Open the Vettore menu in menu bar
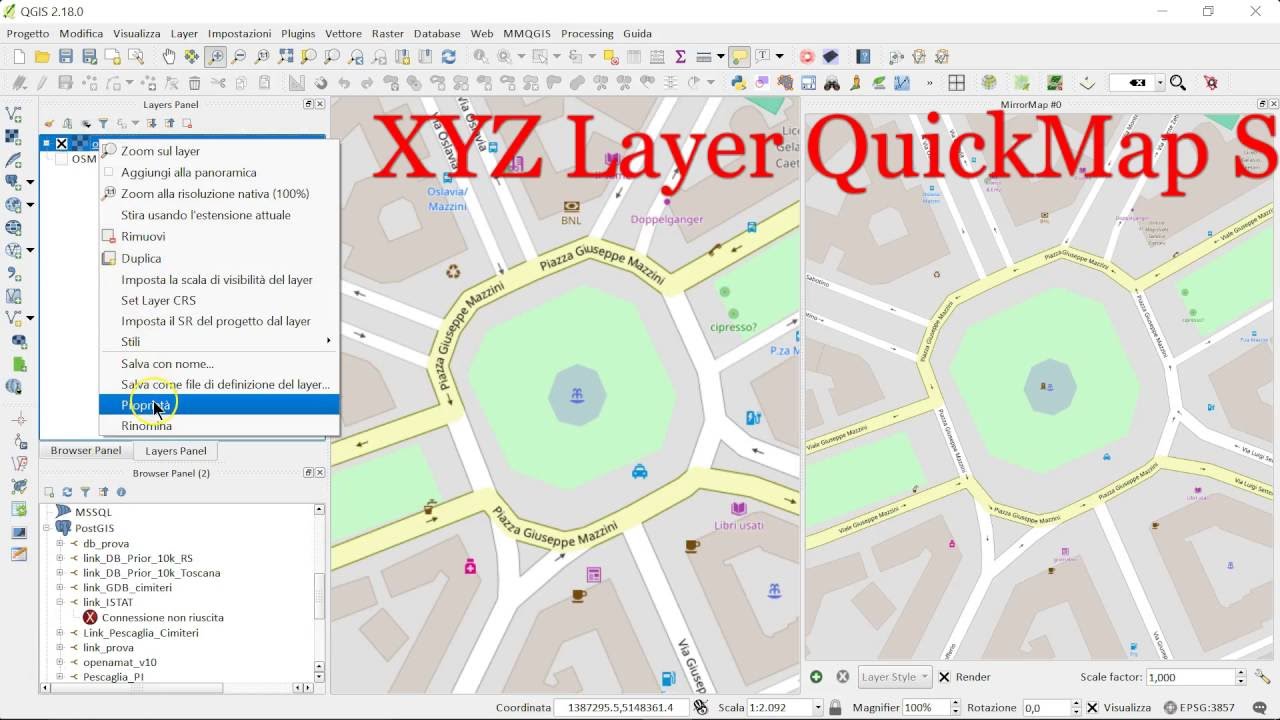The width and height of the screenshot is (1280, 720). [344, 34]
